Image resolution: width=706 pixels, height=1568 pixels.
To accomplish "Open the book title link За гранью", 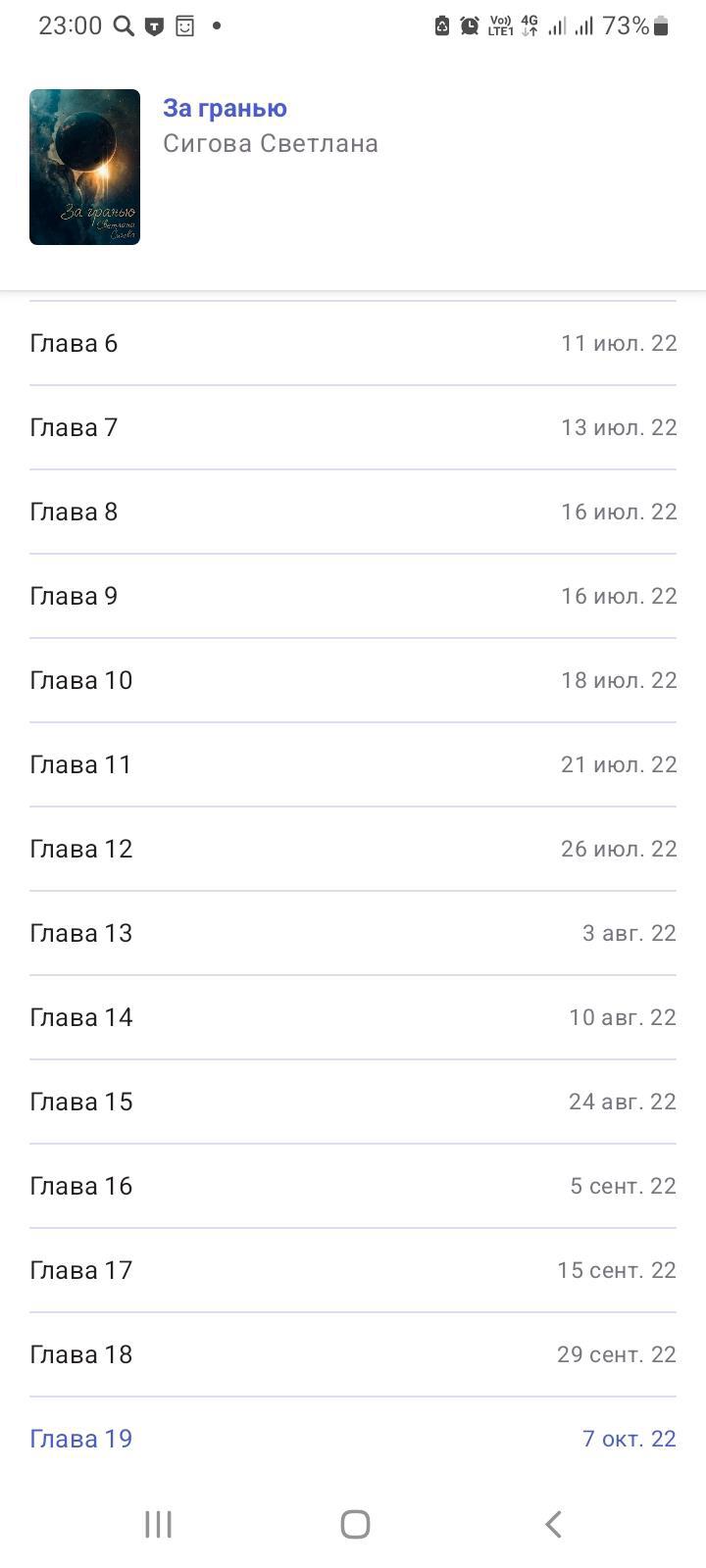I will click(x=225, y=108).
